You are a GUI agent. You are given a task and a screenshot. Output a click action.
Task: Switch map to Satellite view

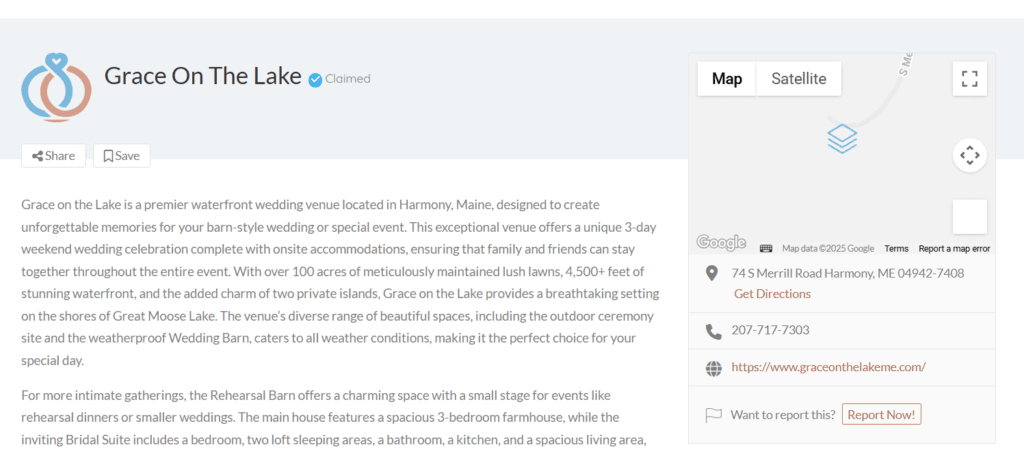[798, 79]
